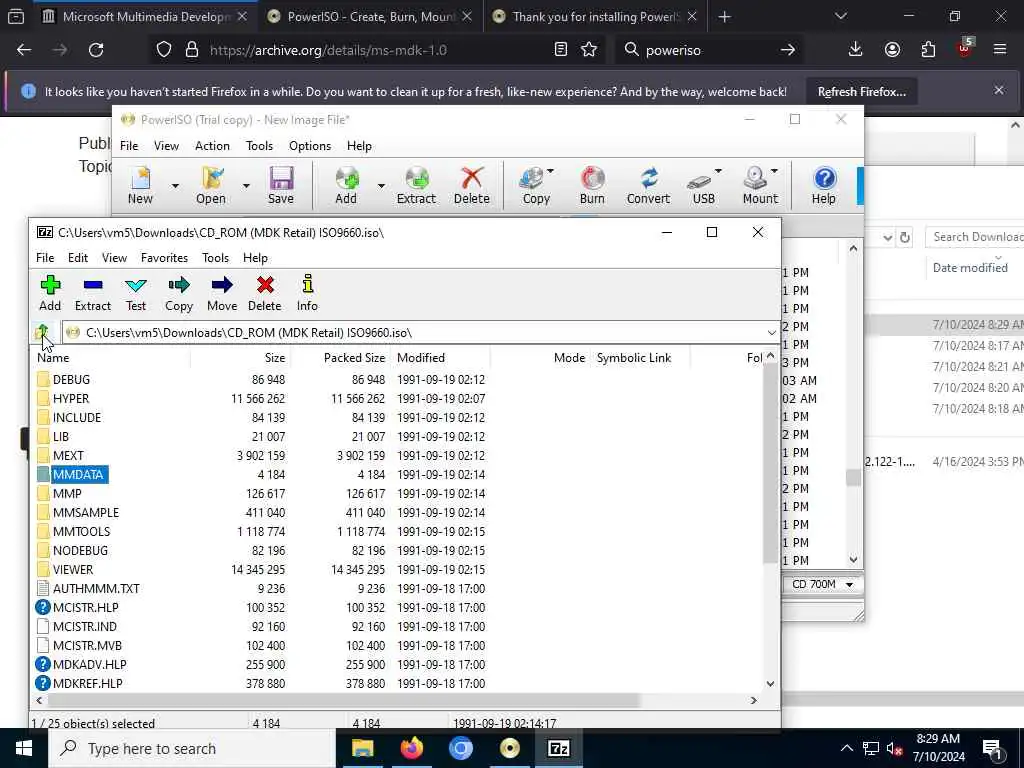Viewport: 1024px width, 768px height.
Task: Expand the PowerISO Copy dropdown arrow
Action: coord(551,171)
